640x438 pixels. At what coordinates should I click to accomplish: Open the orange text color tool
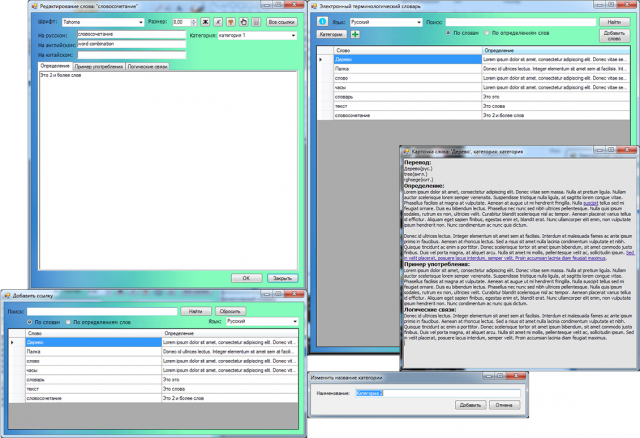[x=231, y=22]
